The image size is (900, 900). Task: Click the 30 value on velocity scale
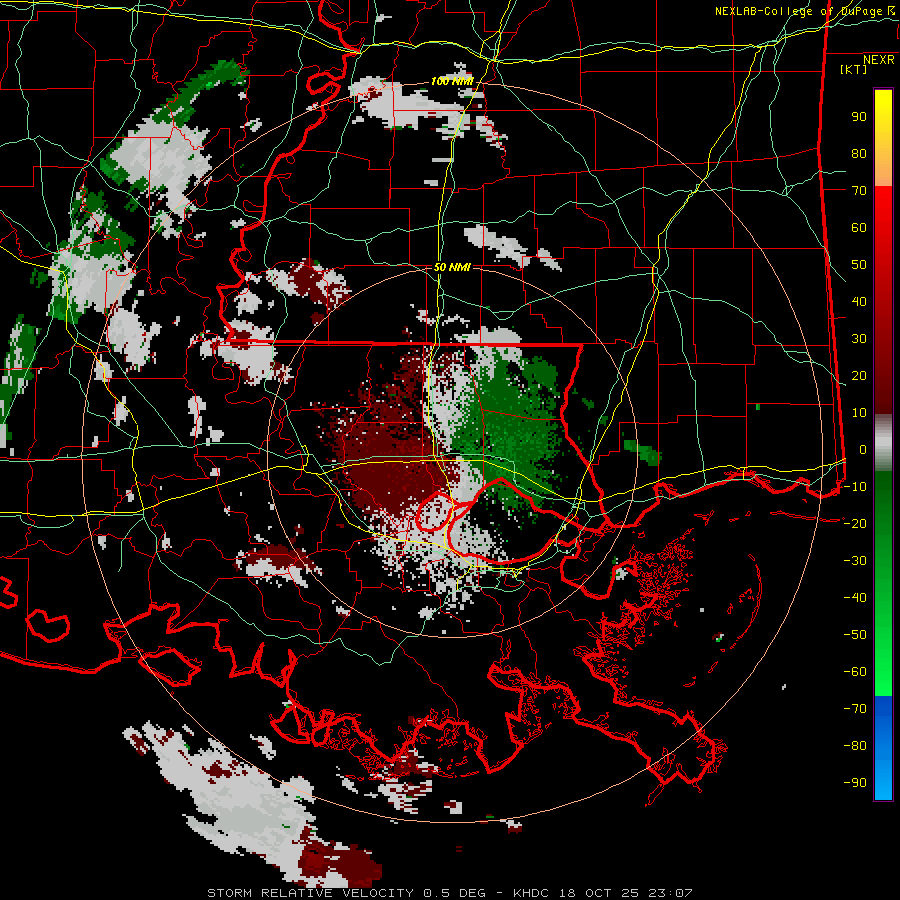(x=859, y=339)
